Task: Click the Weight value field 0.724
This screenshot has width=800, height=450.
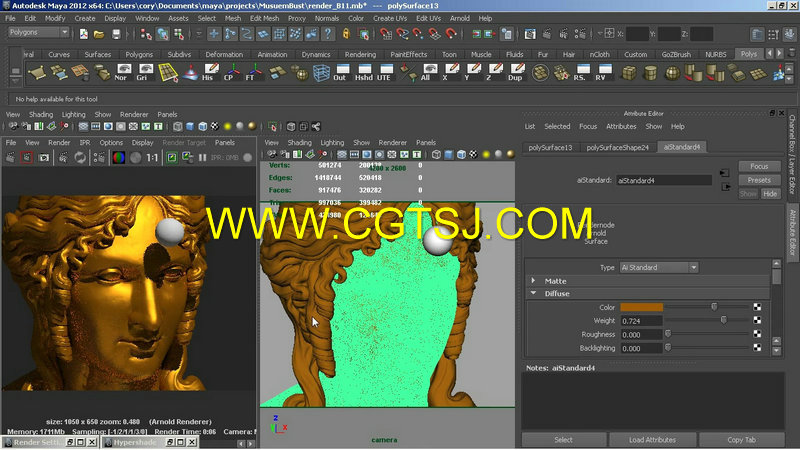Action: (641, 321)
